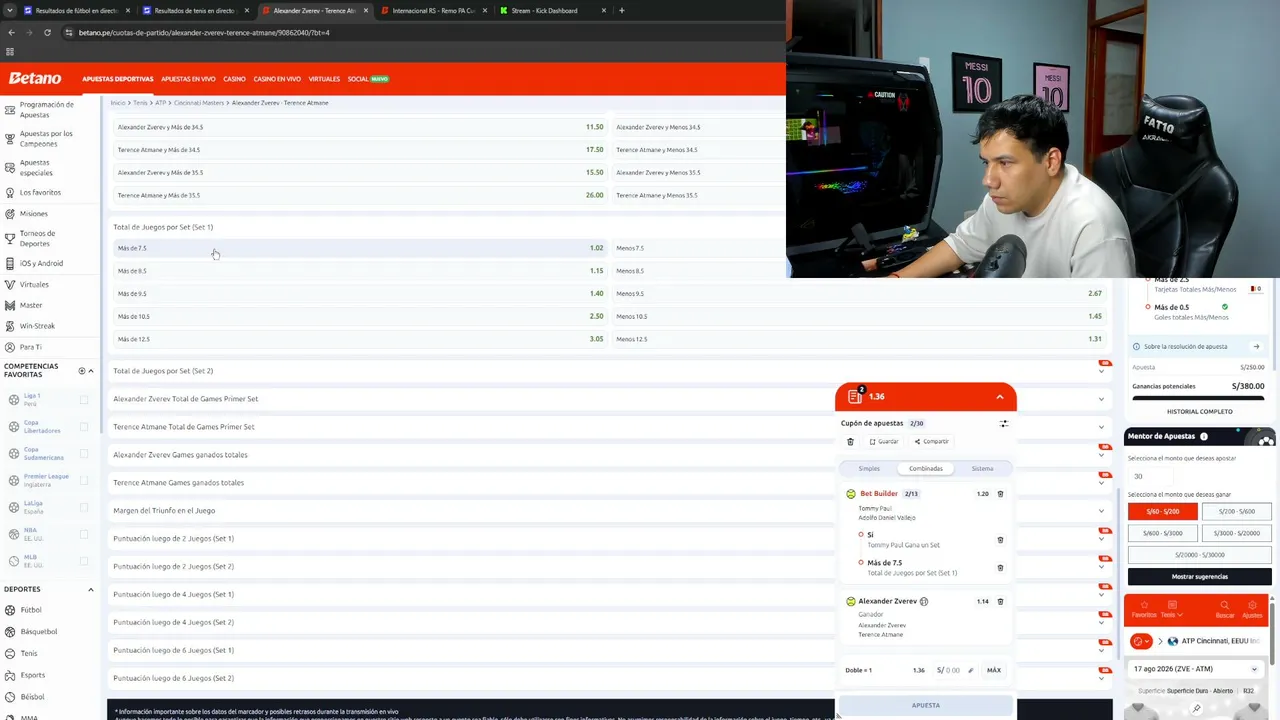Open Apuestas especiales in sidebar
This screenshot has width=1280, height=720.
35,167
